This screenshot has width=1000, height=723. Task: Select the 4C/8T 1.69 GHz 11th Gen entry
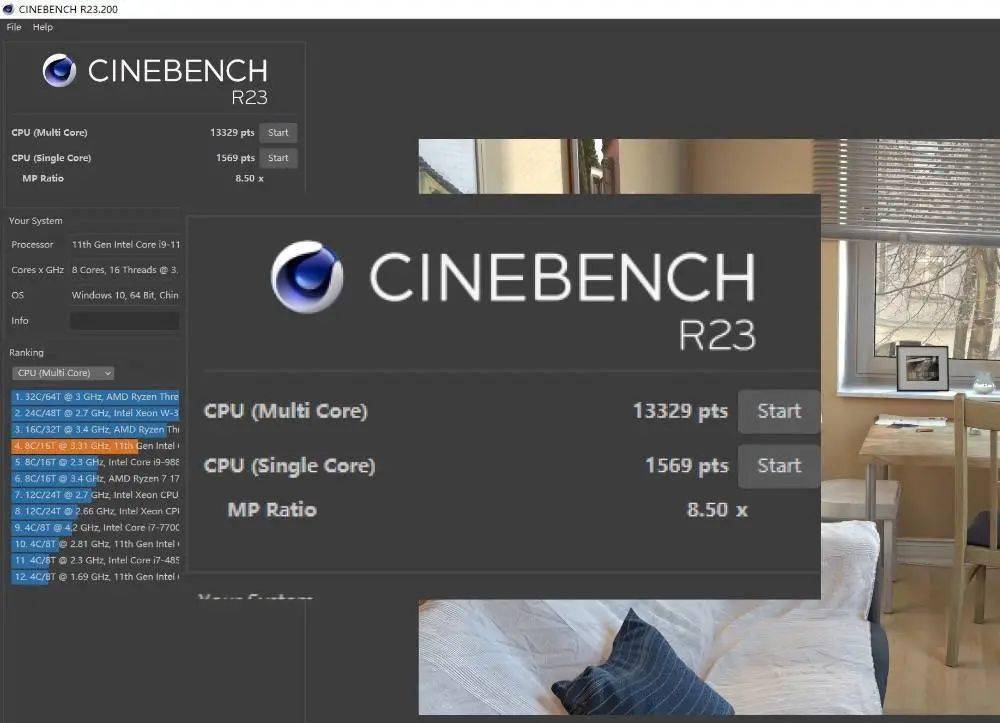(96, 577)
